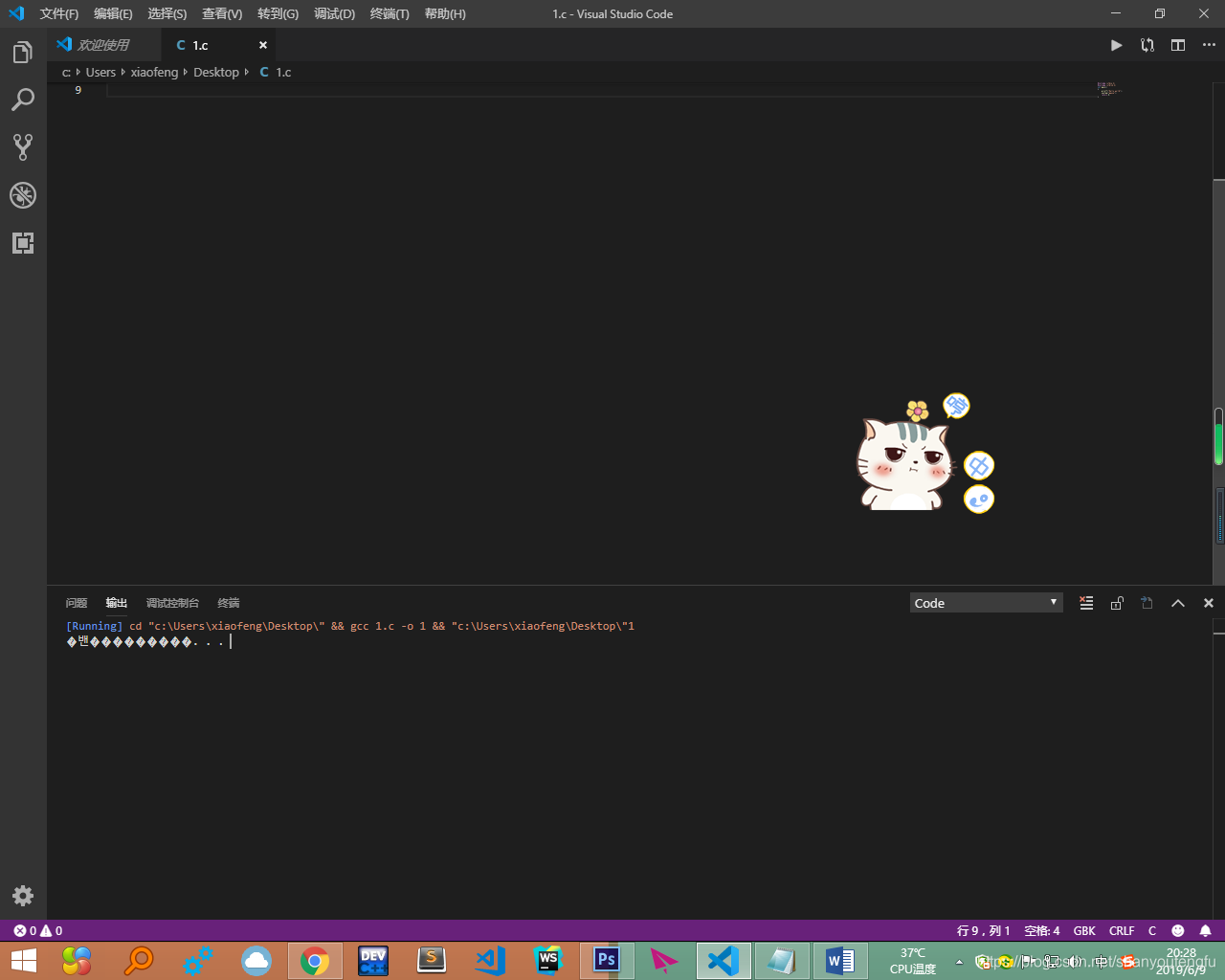Change indentation via 空格: 4
The width and height of the screenshot is (1225, 980).
[1042, 930]
